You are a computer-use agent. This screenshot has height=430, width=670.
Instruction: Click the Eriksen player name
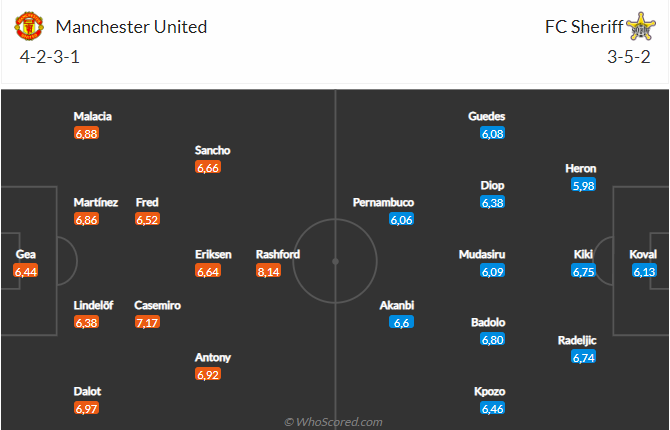(x=213, y=254)
